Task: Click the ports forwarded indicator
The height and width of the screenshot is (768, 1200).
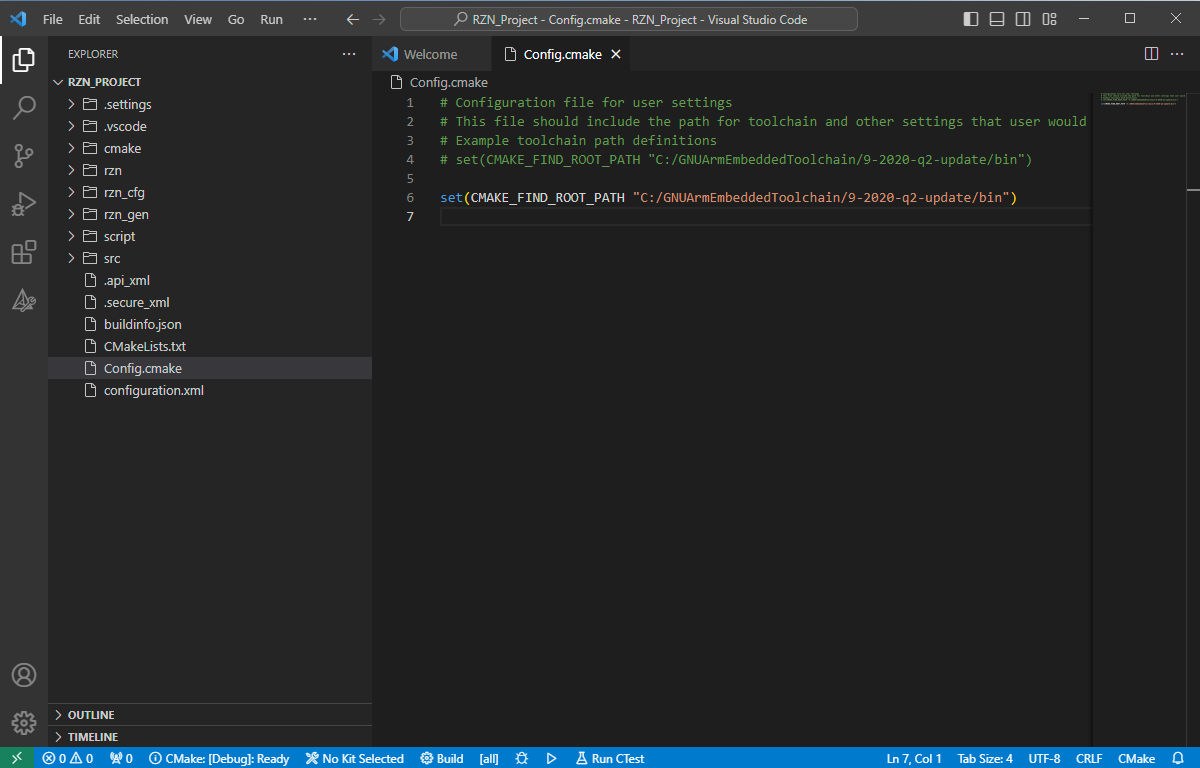Action: click(121, 758)
